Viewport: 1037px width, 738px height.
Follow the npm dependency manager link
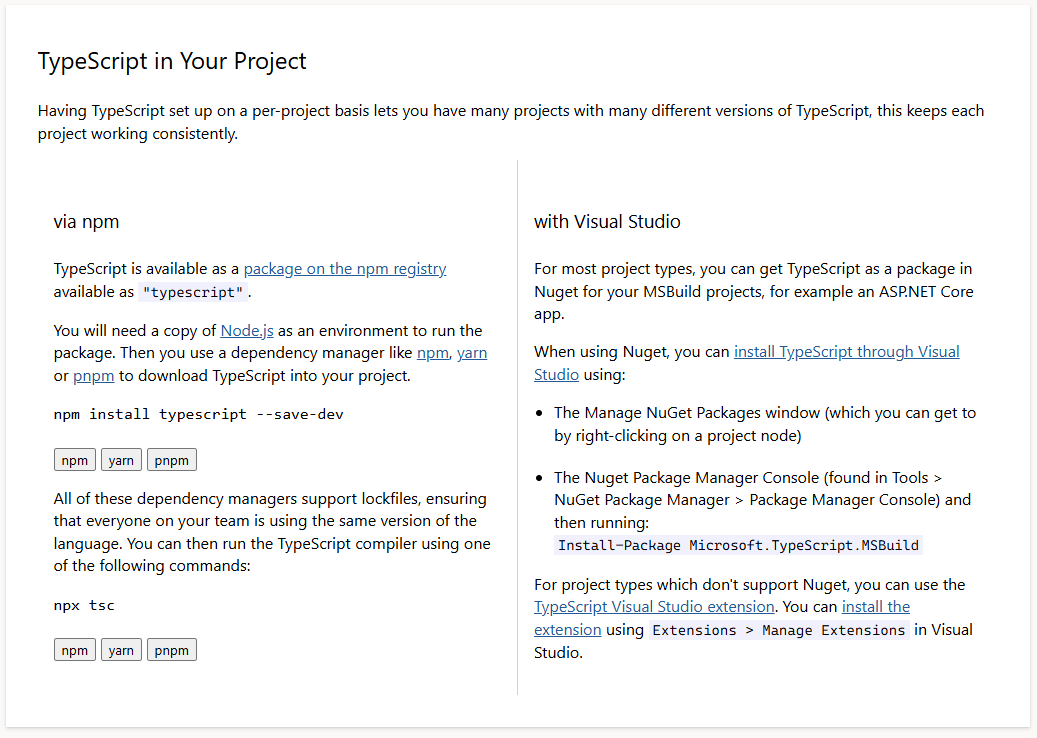tap(432, 352)
